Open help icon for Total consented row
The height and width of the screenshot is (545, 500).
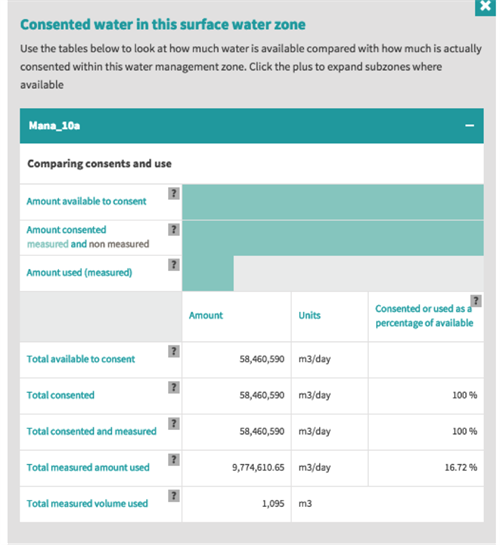coord(174,387)
